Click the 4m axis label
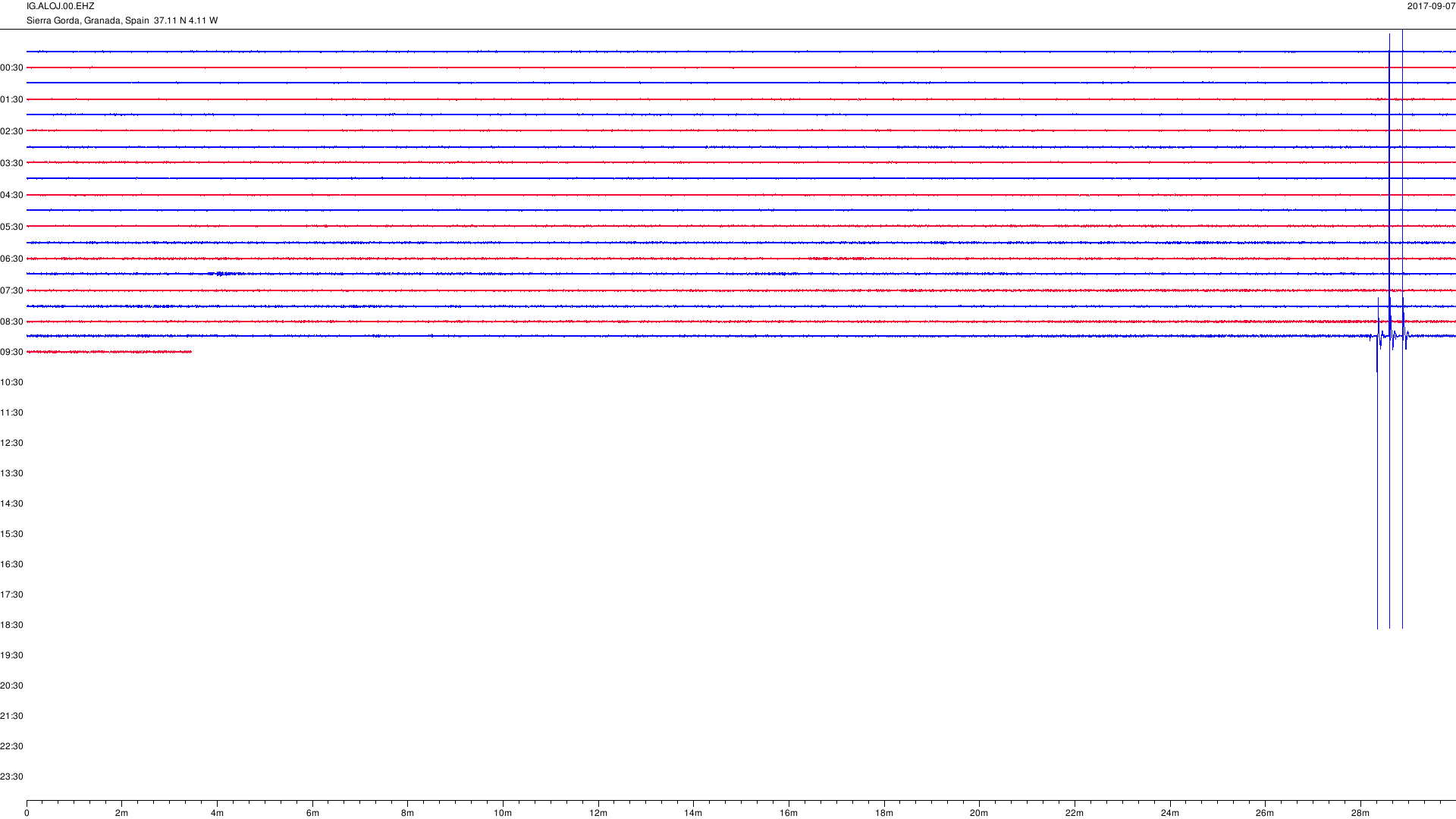The width and height of the screenshot is (1456, 819). (217, 813)
